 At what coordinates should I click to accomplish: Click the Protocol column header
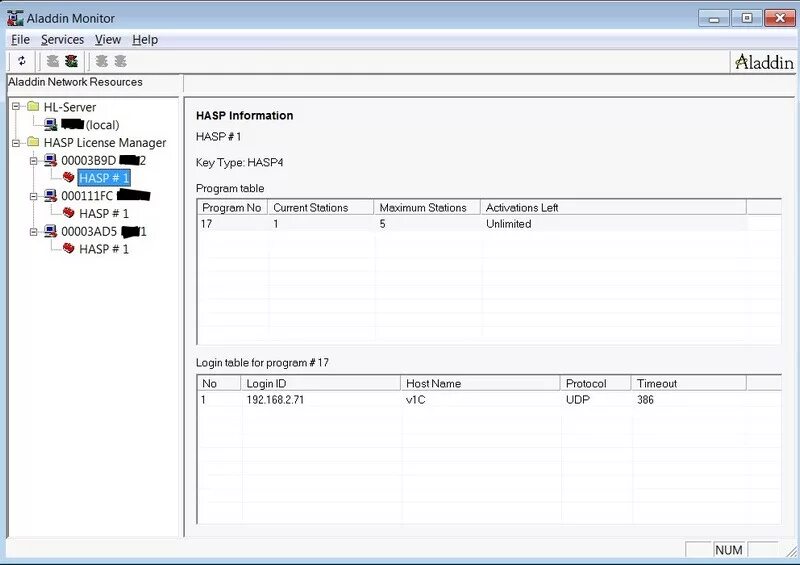click(595, 383)
